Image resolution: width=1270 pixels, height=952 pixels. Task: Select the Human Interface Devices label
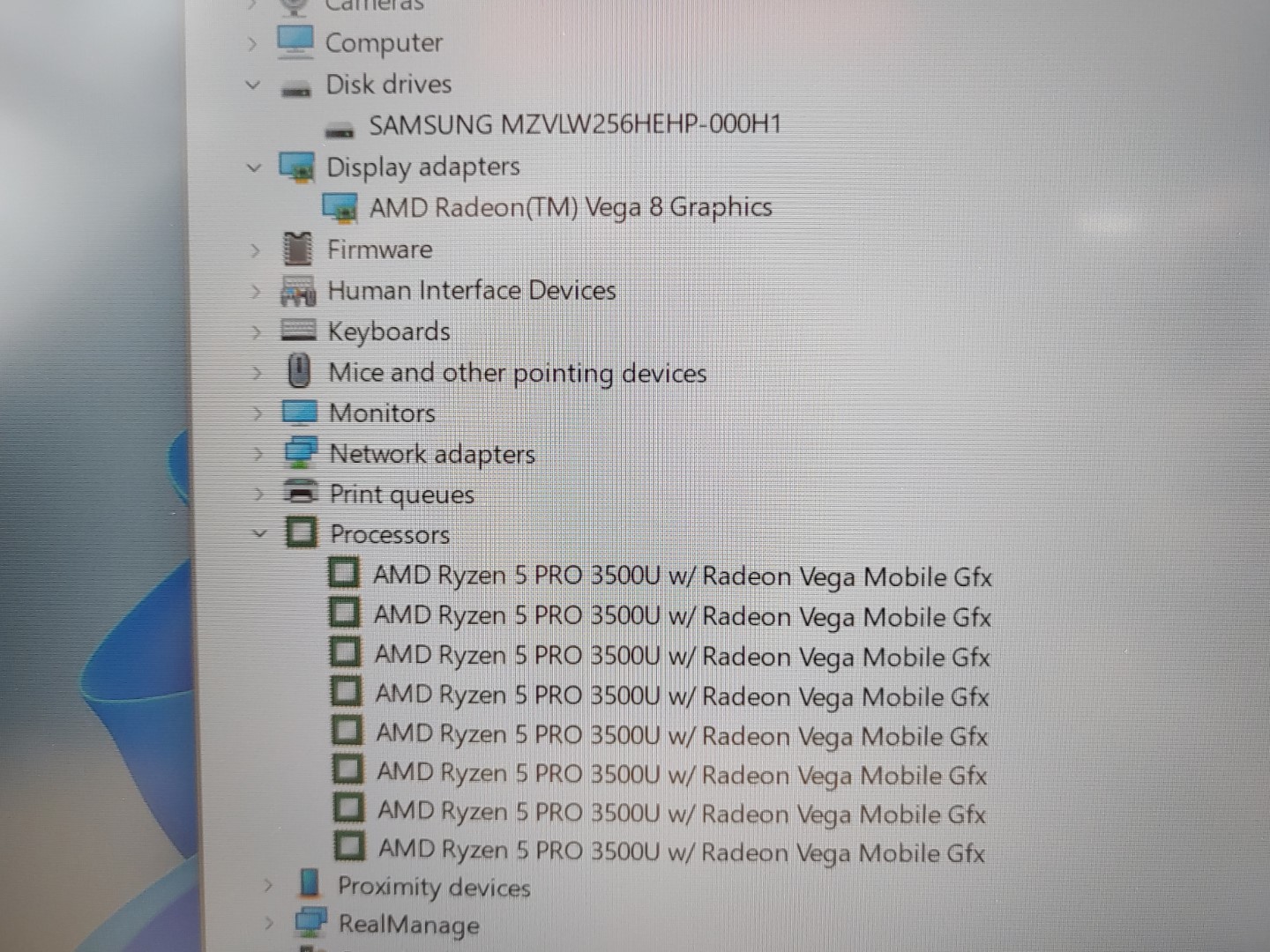pos(472,290)
